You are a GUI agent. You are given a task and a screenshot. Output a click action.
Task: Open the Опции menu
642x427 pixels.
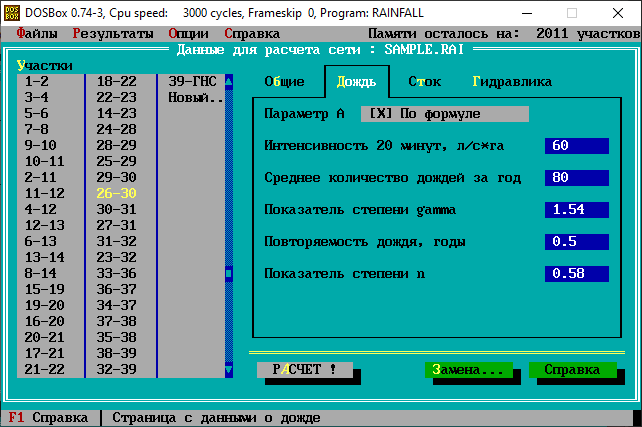coord(188,33)
